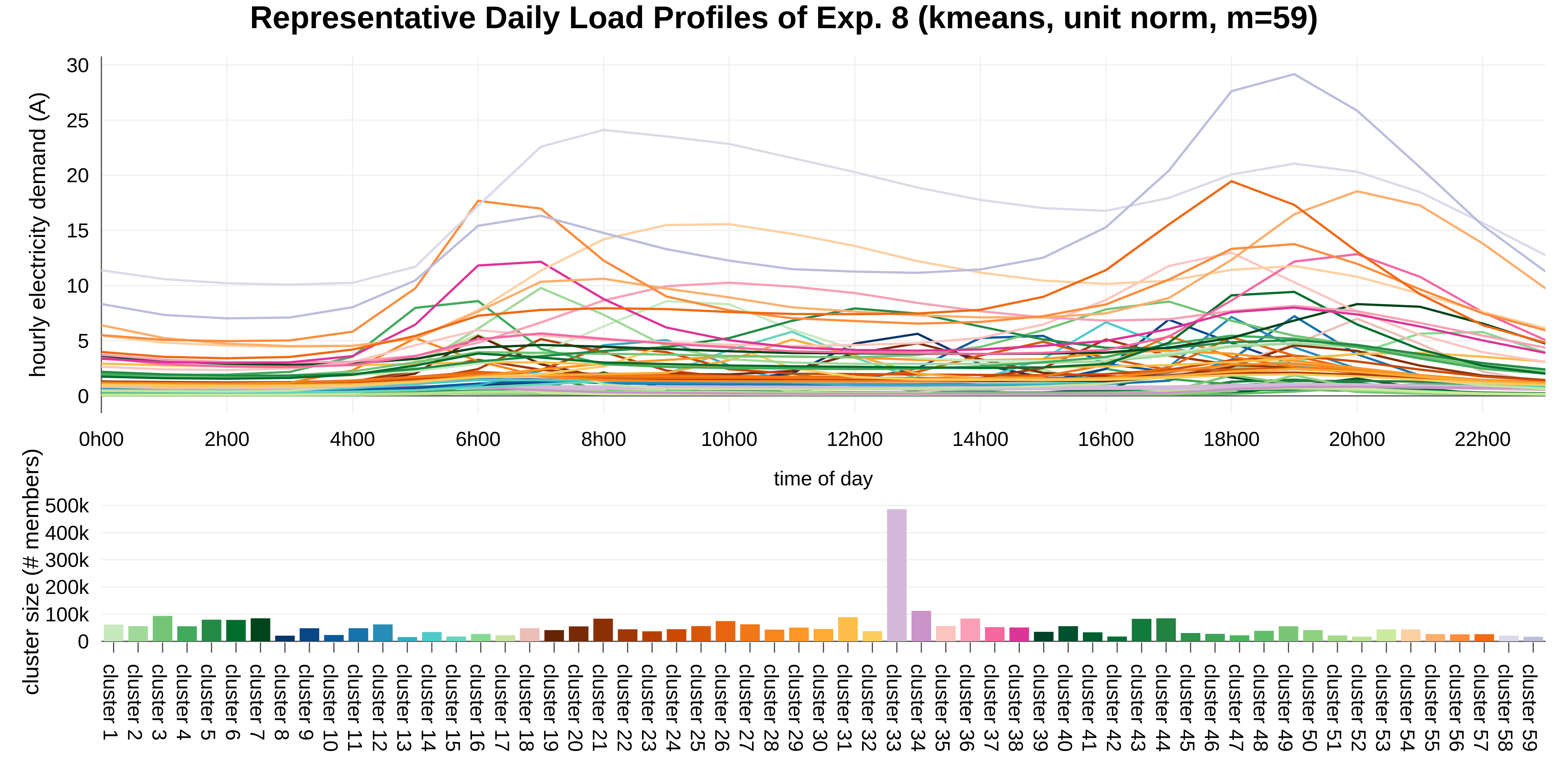Viewport: 1568px width, 781px height.
Task: Click the 500k cluster size tick label
Action: click(x=67, y=506)
